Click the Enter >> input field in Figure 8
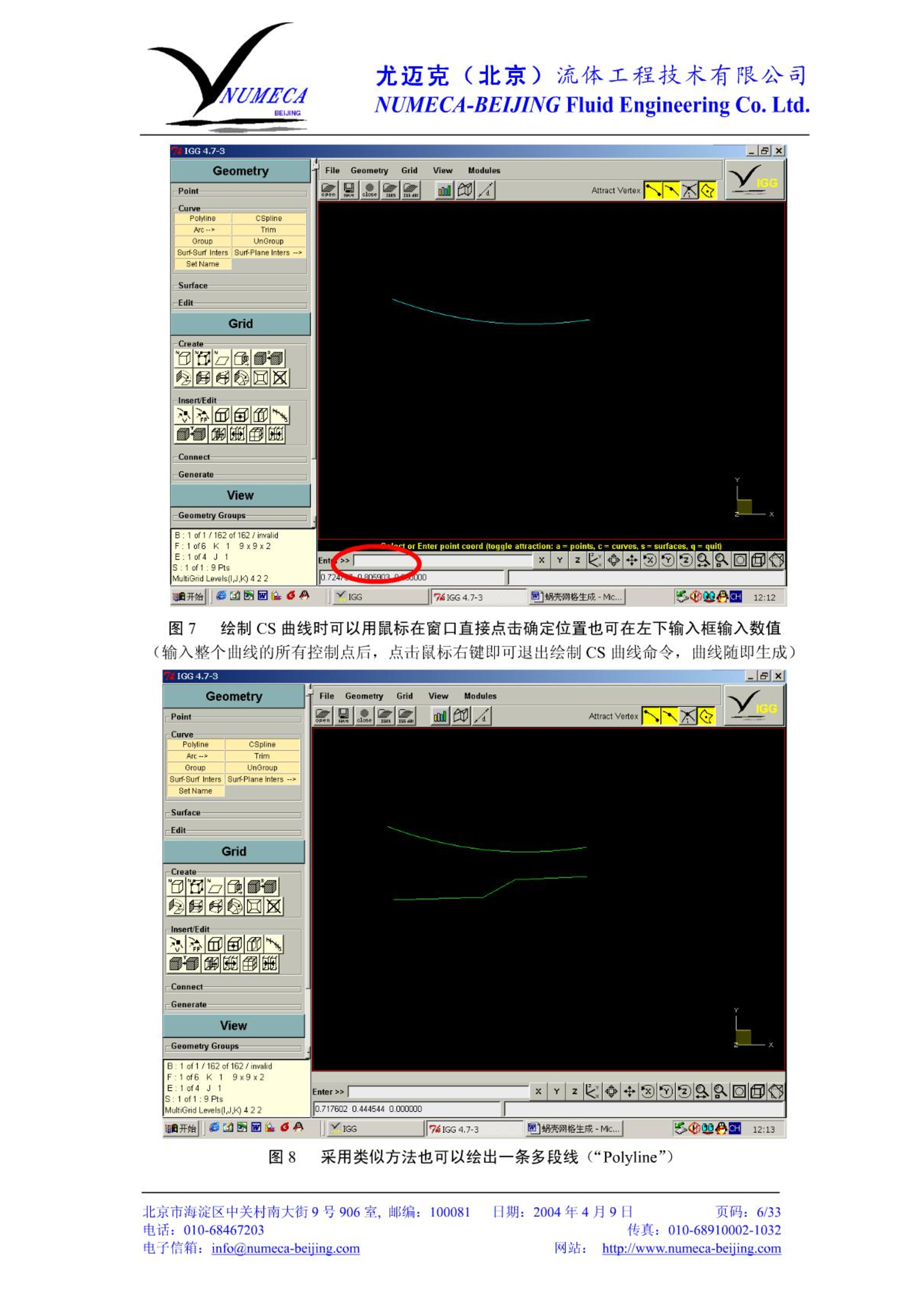 click(438, 1092)
